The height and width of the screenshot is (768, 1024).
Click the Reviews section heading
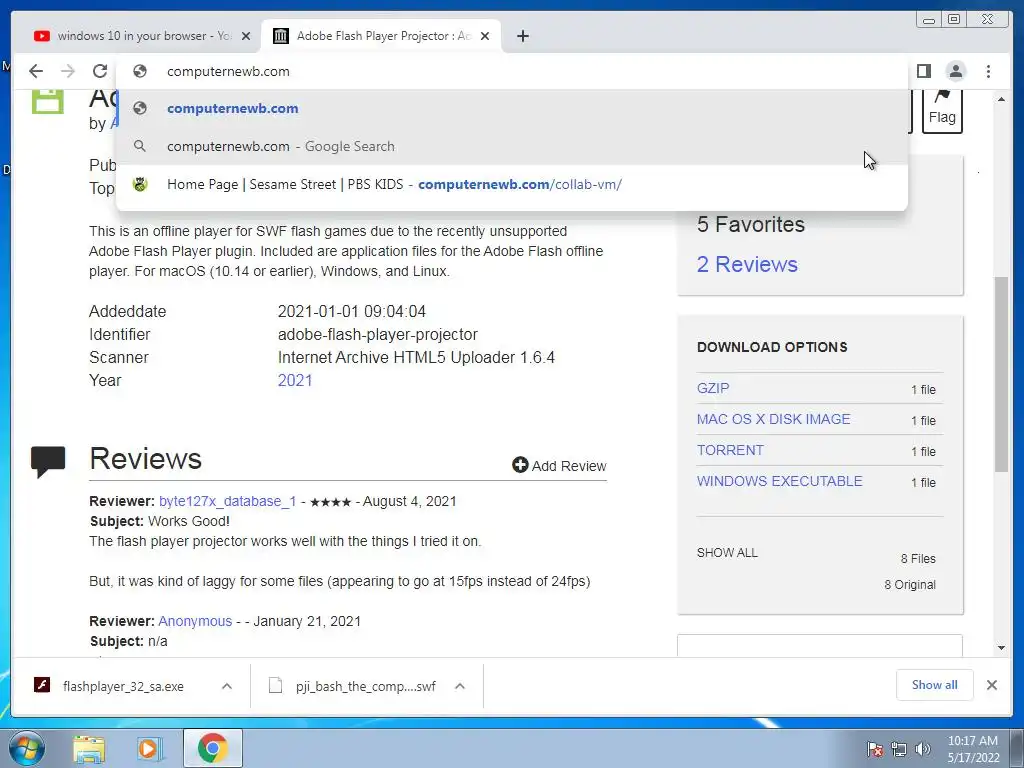click(x=145, y=458)
